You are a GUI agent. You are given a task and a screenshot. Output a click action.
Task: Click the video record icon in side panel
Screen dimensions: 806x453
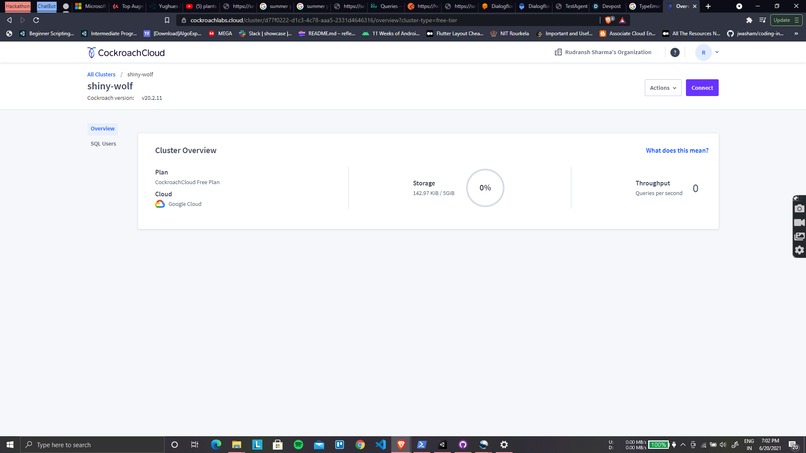click(x=799, y=223)
